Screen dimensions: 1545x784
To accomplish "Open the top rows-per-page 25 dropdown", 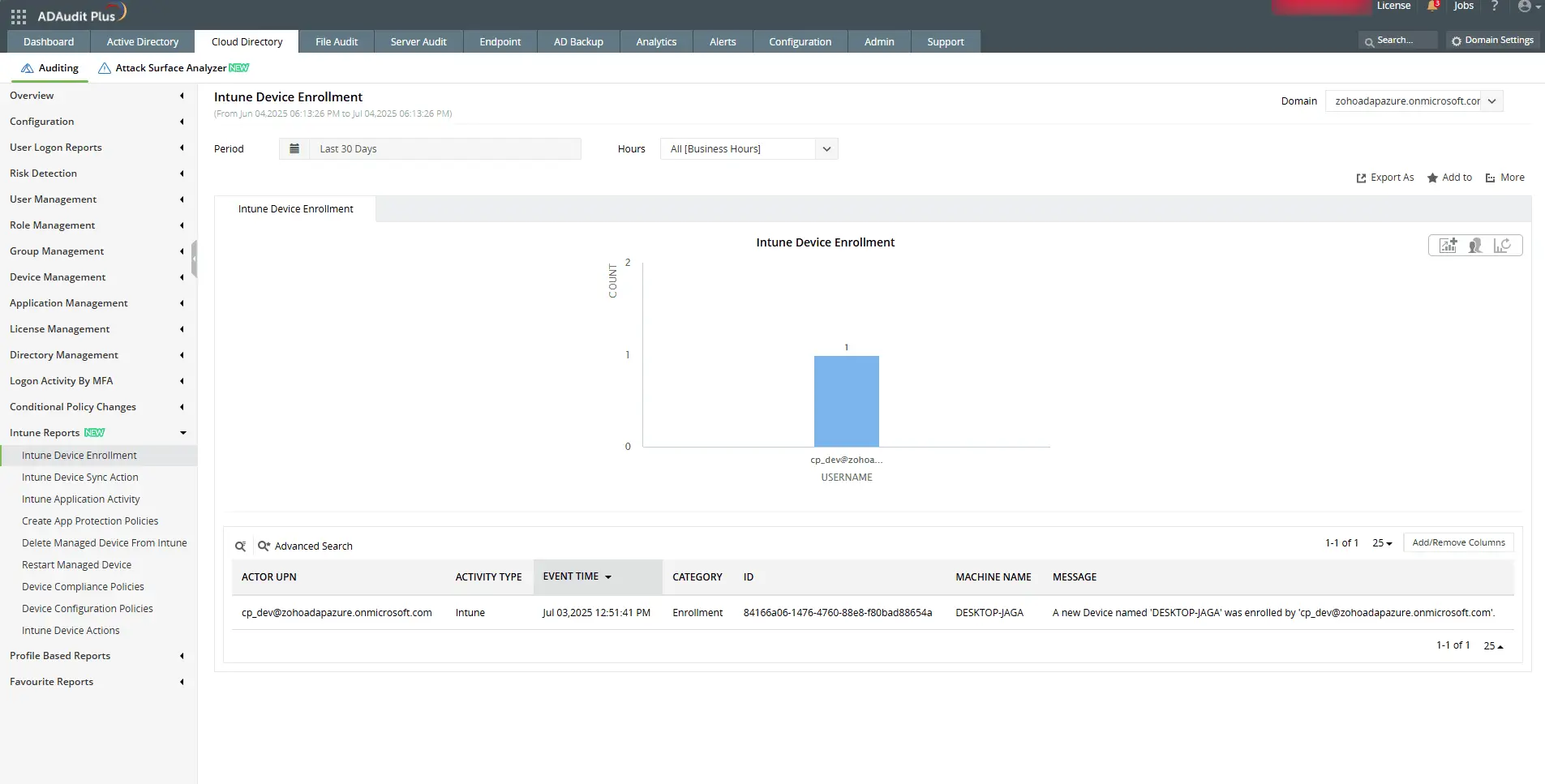I will [1382, 543].
